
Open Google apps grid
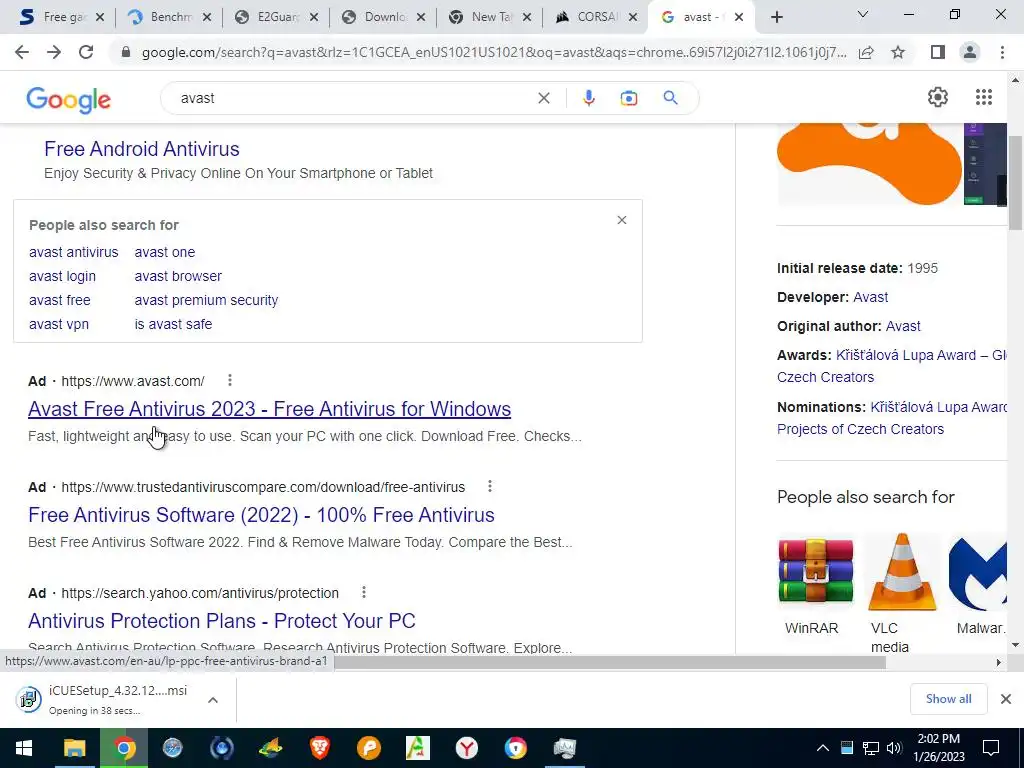coord(984,97)
